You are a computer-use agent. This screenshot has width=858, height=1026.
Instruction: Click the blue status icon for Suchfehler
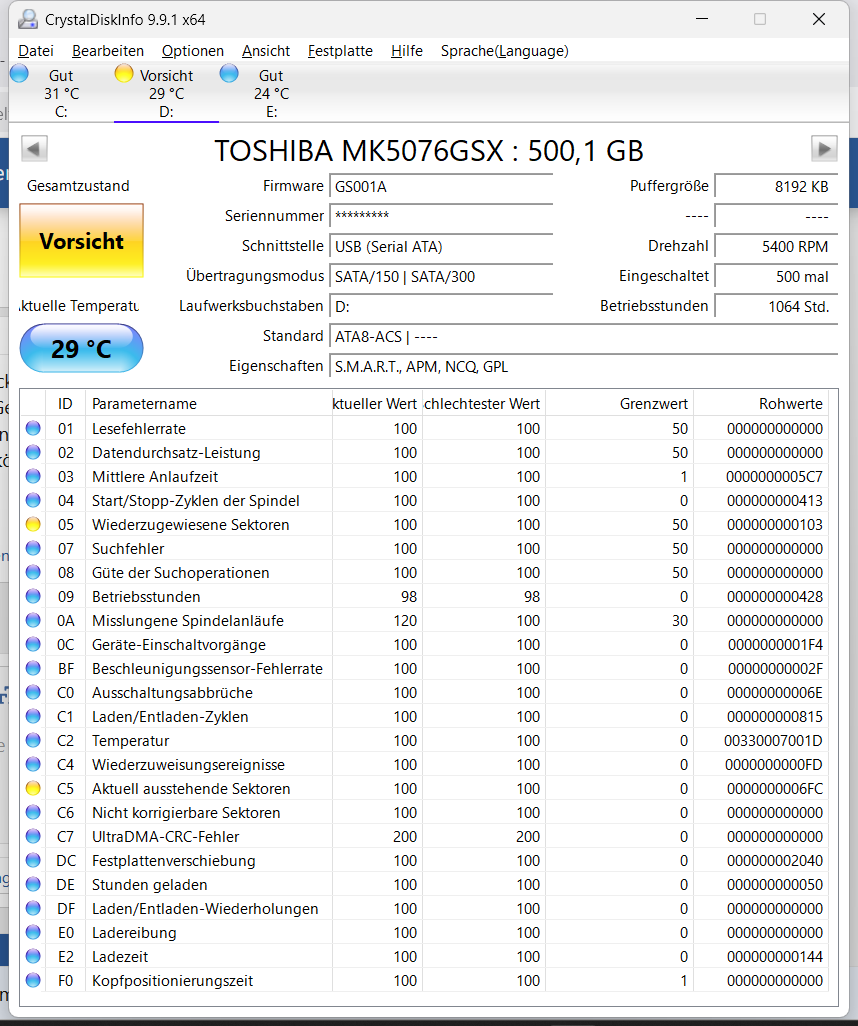click(33, 548)
